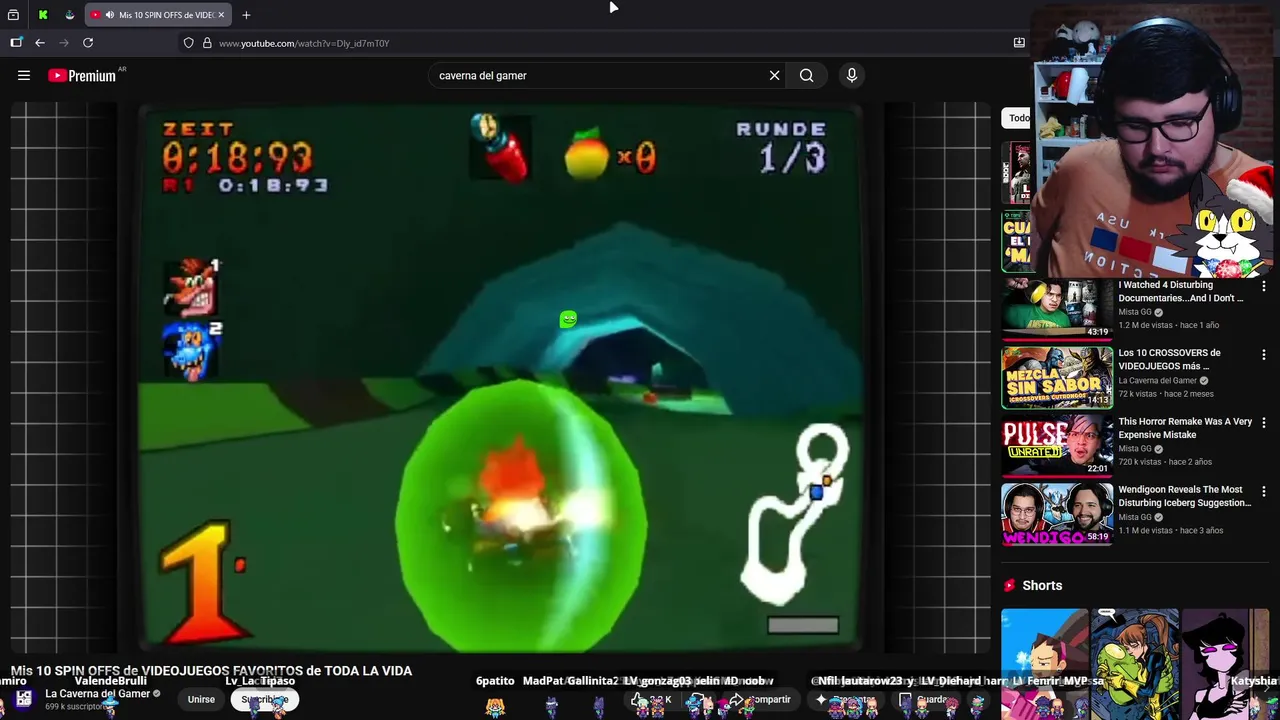Open 'La Caverna del Gamer' channel under crossovers video

pyautogui.click(x=1157, y=381)
